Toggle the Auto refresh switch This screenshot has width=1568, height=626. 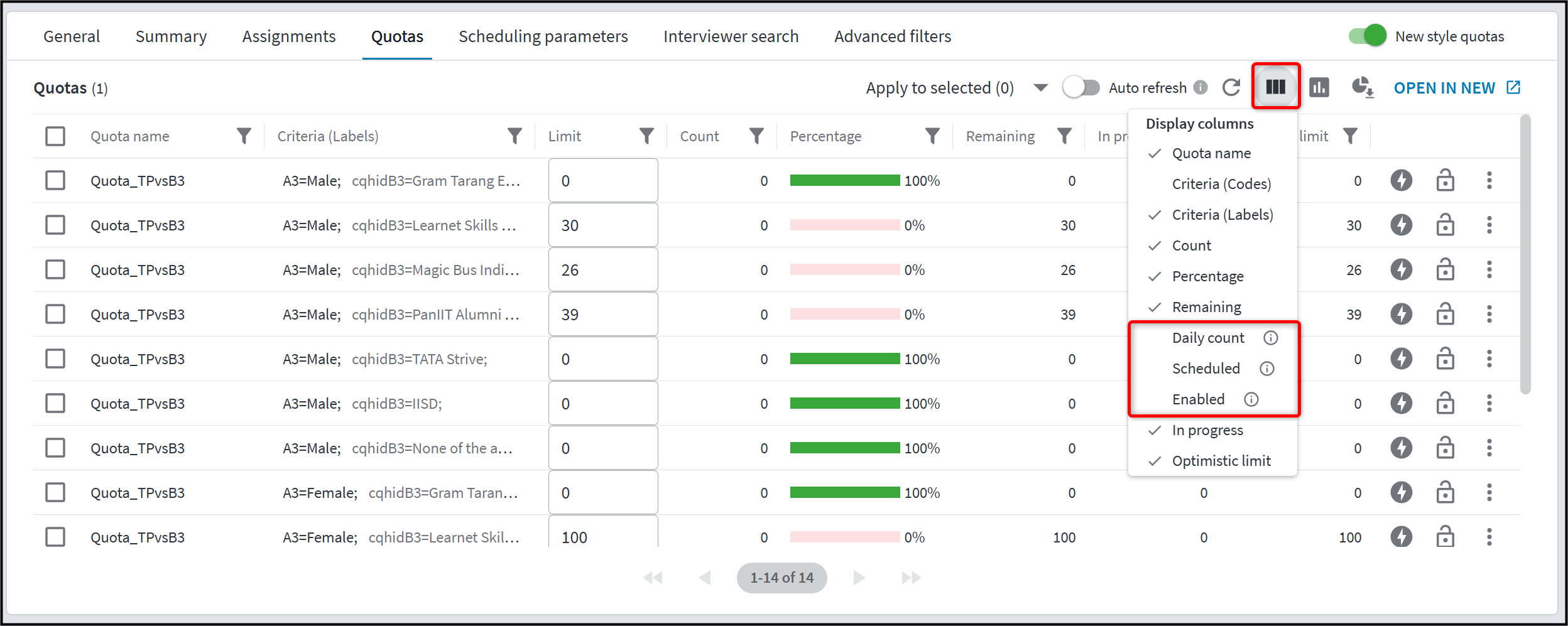pyautogui.click(x=1081, y=87)
